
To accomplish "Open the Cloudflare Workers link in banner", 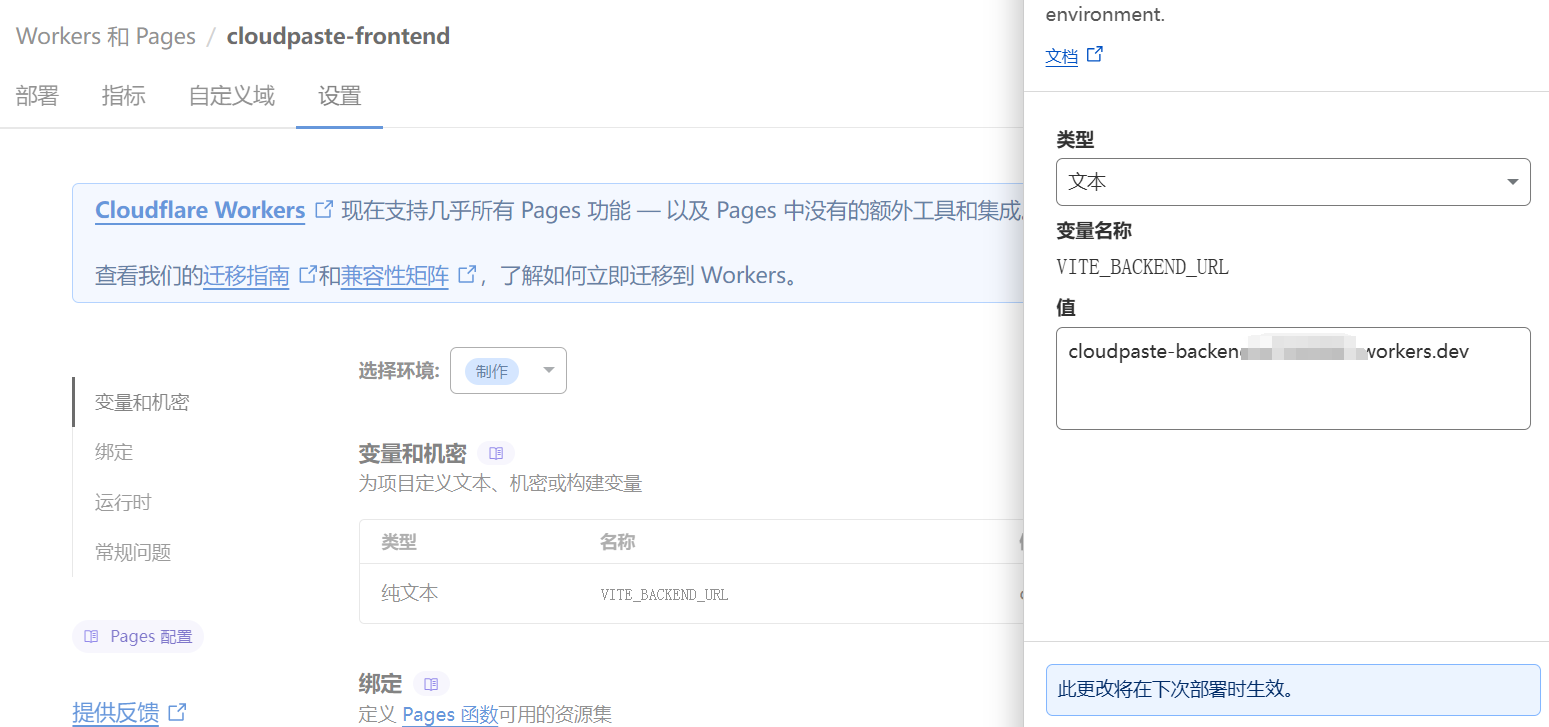I will click(200, 210).
